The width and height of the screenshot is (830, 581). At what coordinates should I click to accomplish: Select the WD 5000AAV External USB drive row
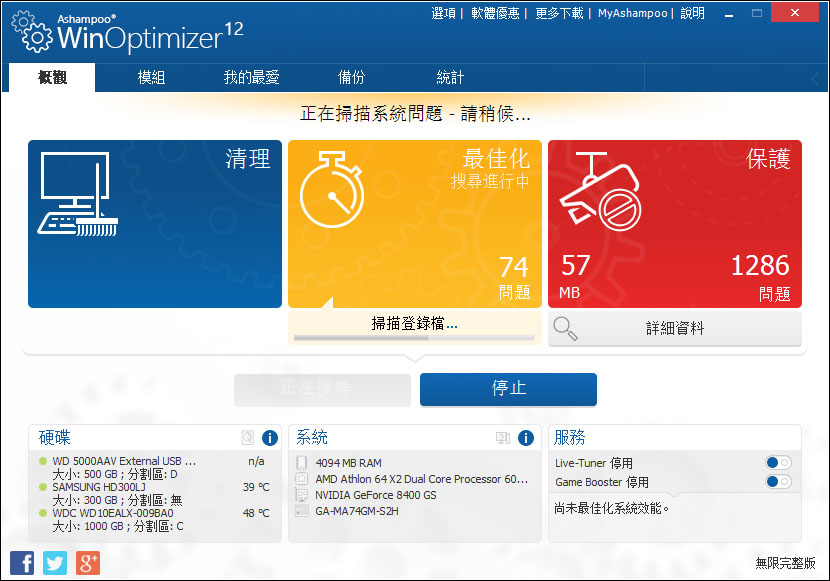click(x=154, y=467)
